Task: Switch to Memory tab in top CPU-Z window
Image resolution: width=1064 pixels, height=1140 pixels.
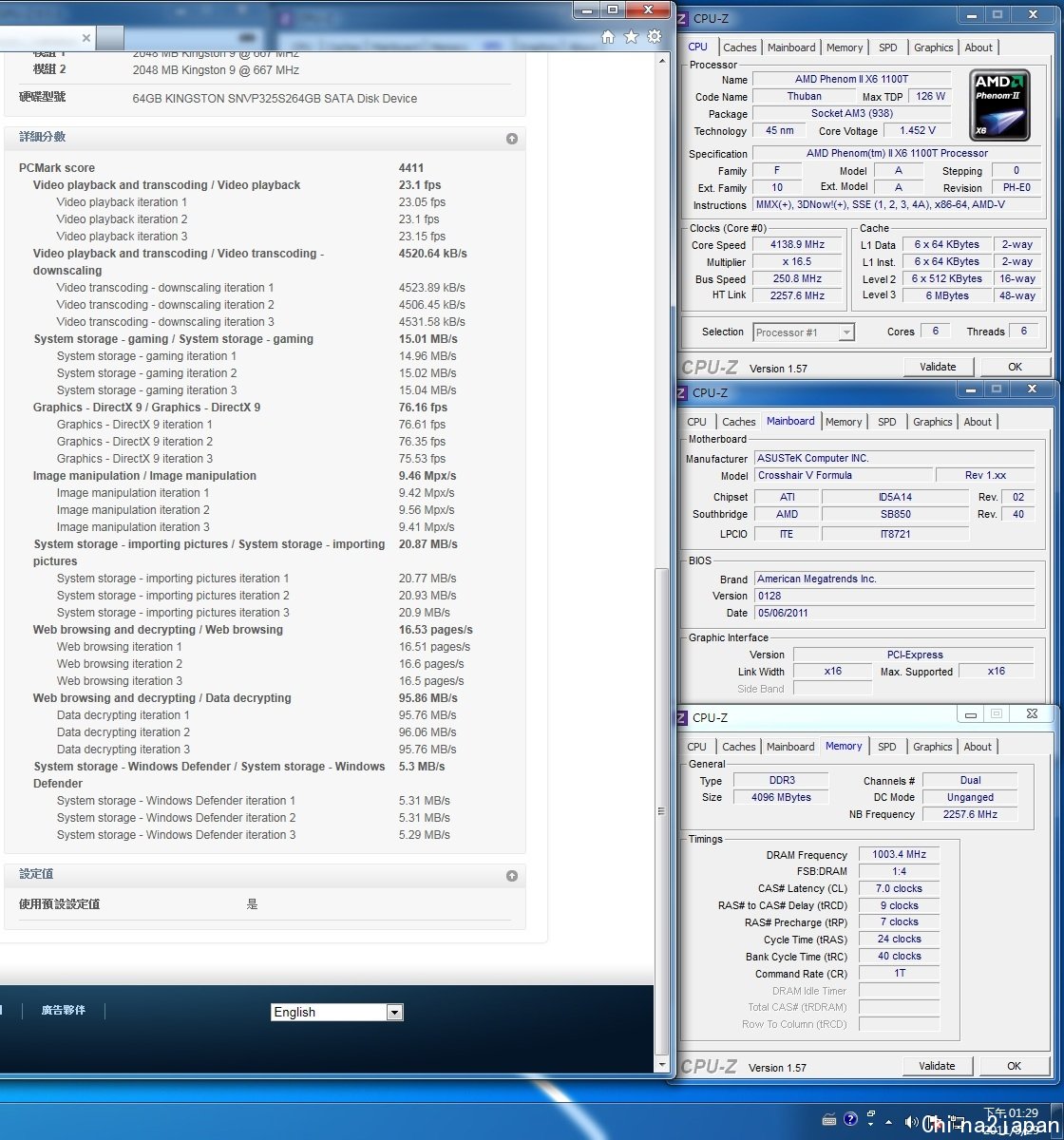Action: point(845,47)
